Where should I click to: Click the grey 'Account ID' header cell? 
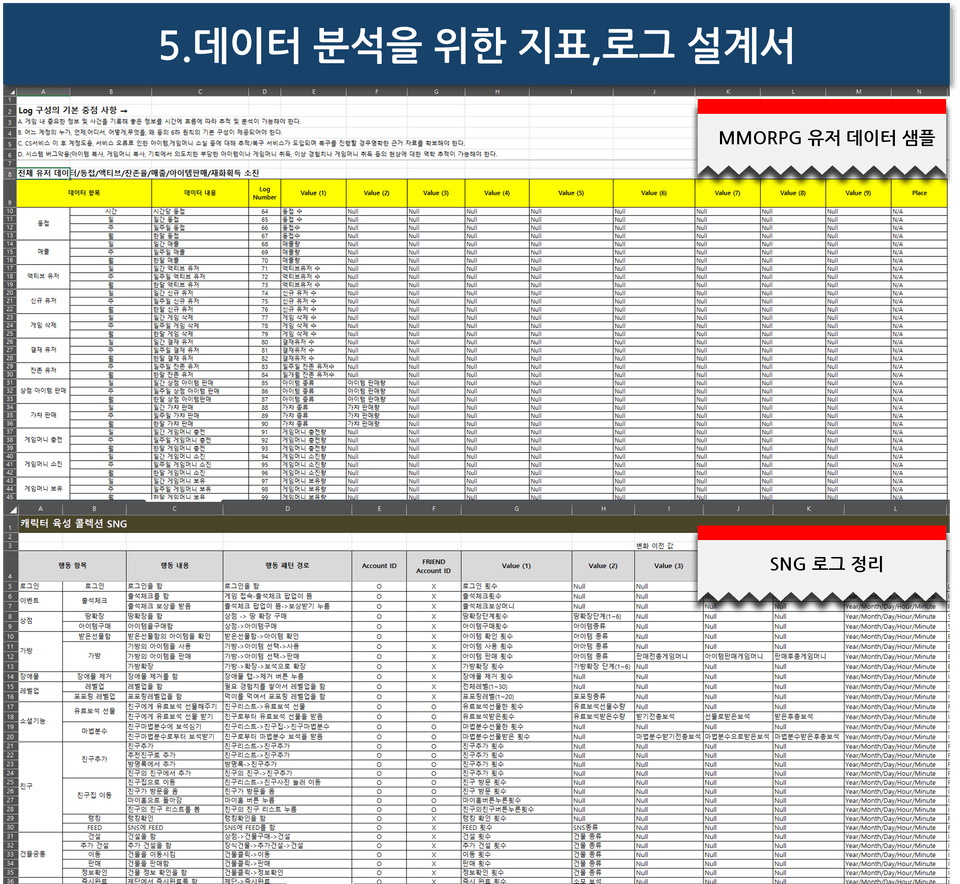coord(379,566)
